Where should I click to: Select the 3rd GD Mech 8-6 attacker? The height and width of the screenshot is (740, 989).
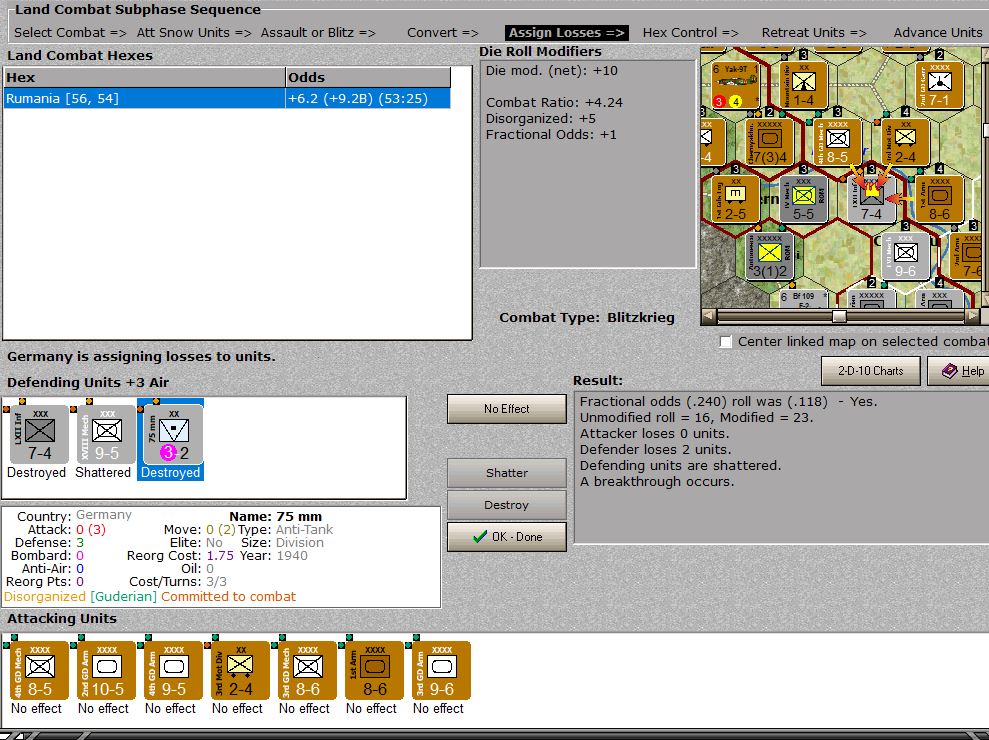(307, 670)
